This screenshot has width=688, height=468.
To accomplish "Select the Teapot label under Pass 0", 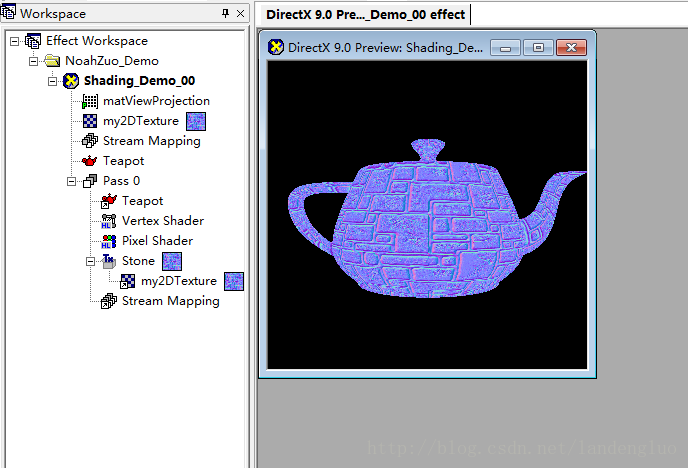I will [x=143, y=201].
